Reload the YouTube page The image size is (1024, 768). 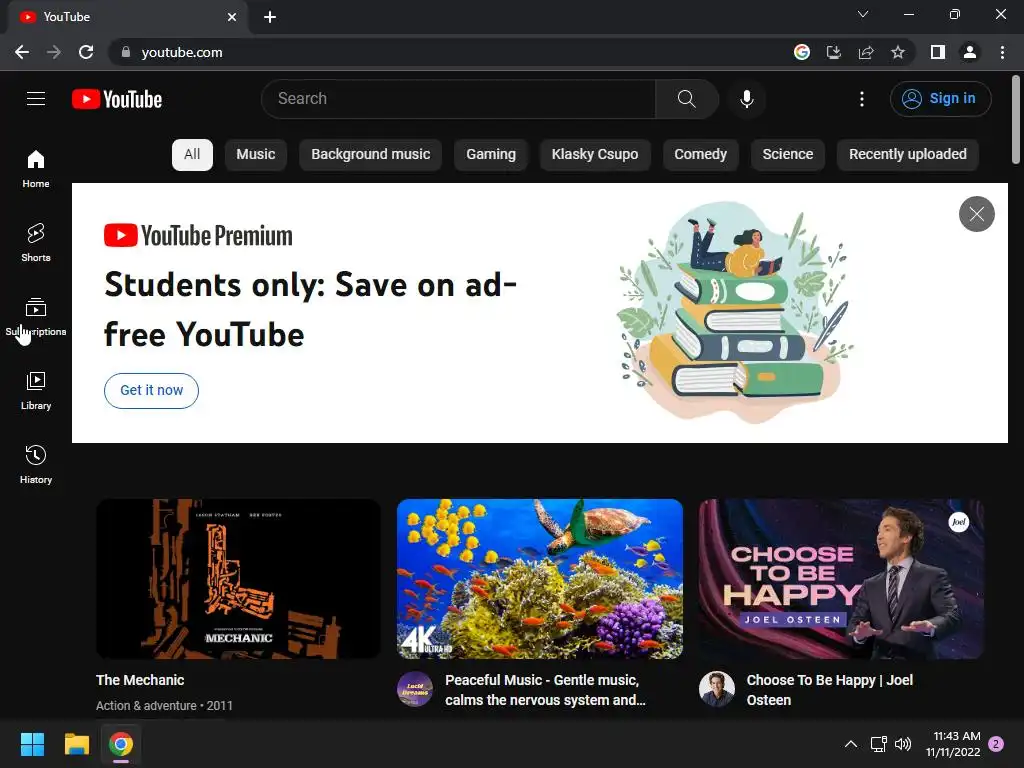tap(86, 52)
